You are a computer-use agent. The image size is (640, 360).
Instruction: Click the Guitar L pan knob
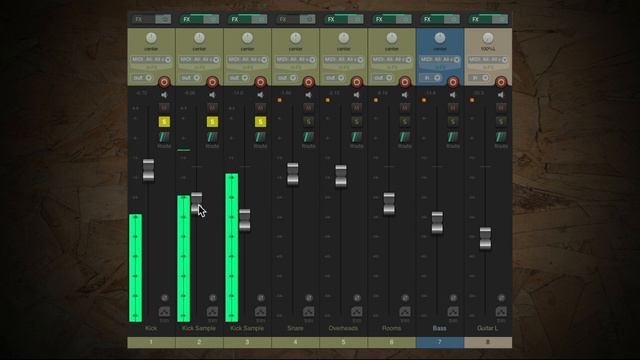(488, 38)
